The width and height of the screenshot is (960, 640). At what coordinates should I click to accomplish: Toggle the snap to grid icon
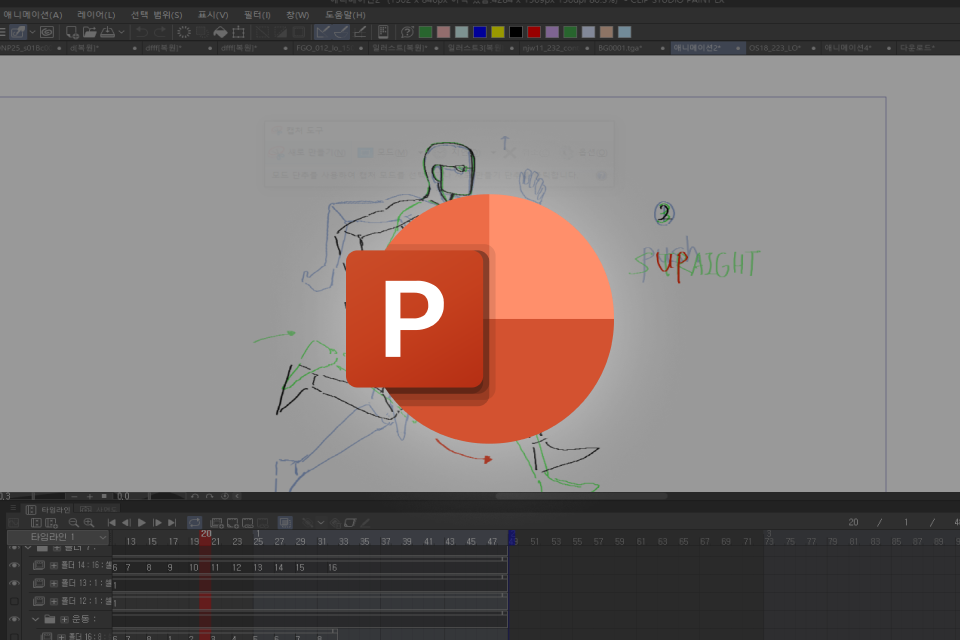(360, 32)
